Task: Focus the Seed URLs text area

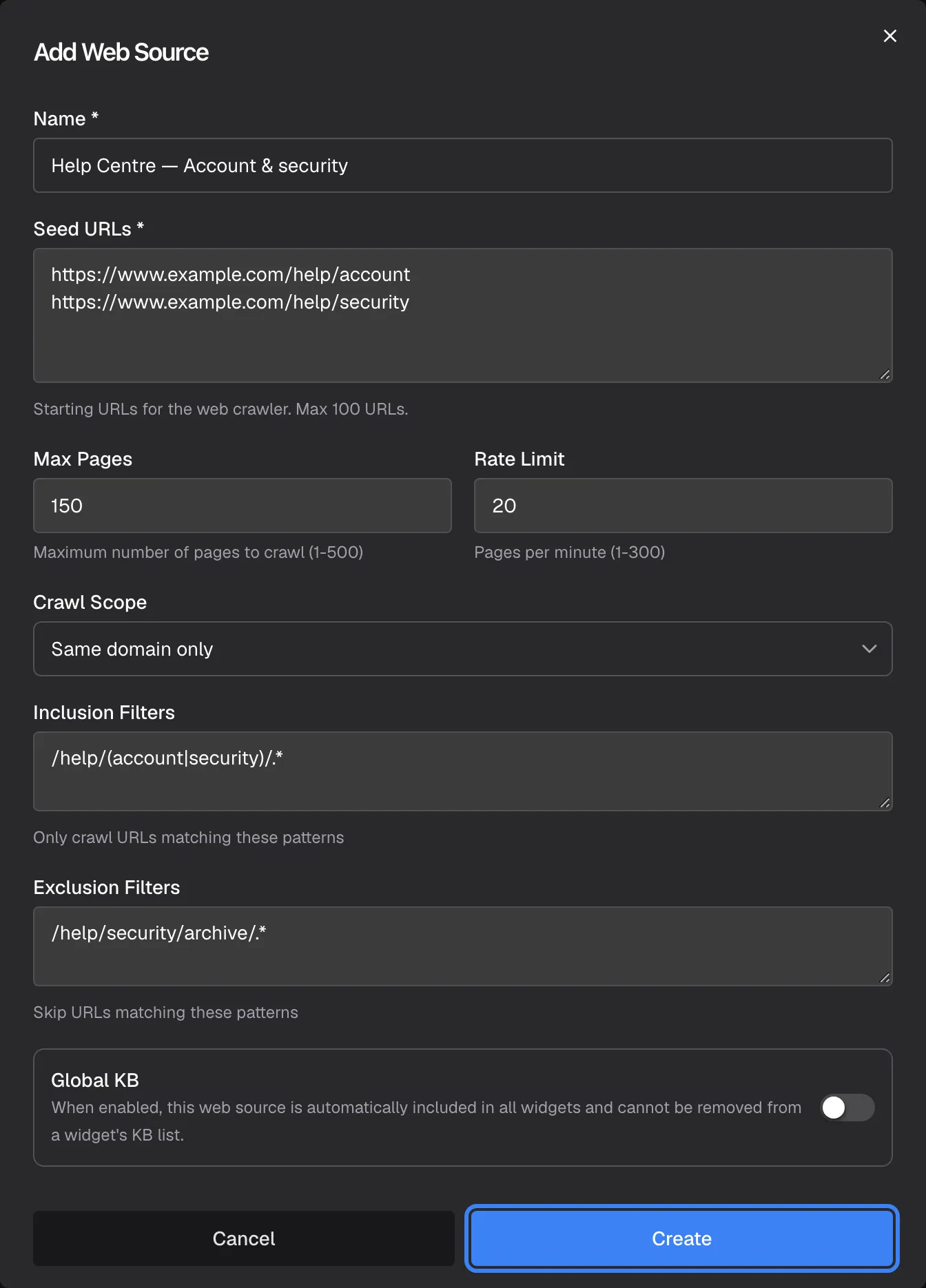Action: click(463, 315)
